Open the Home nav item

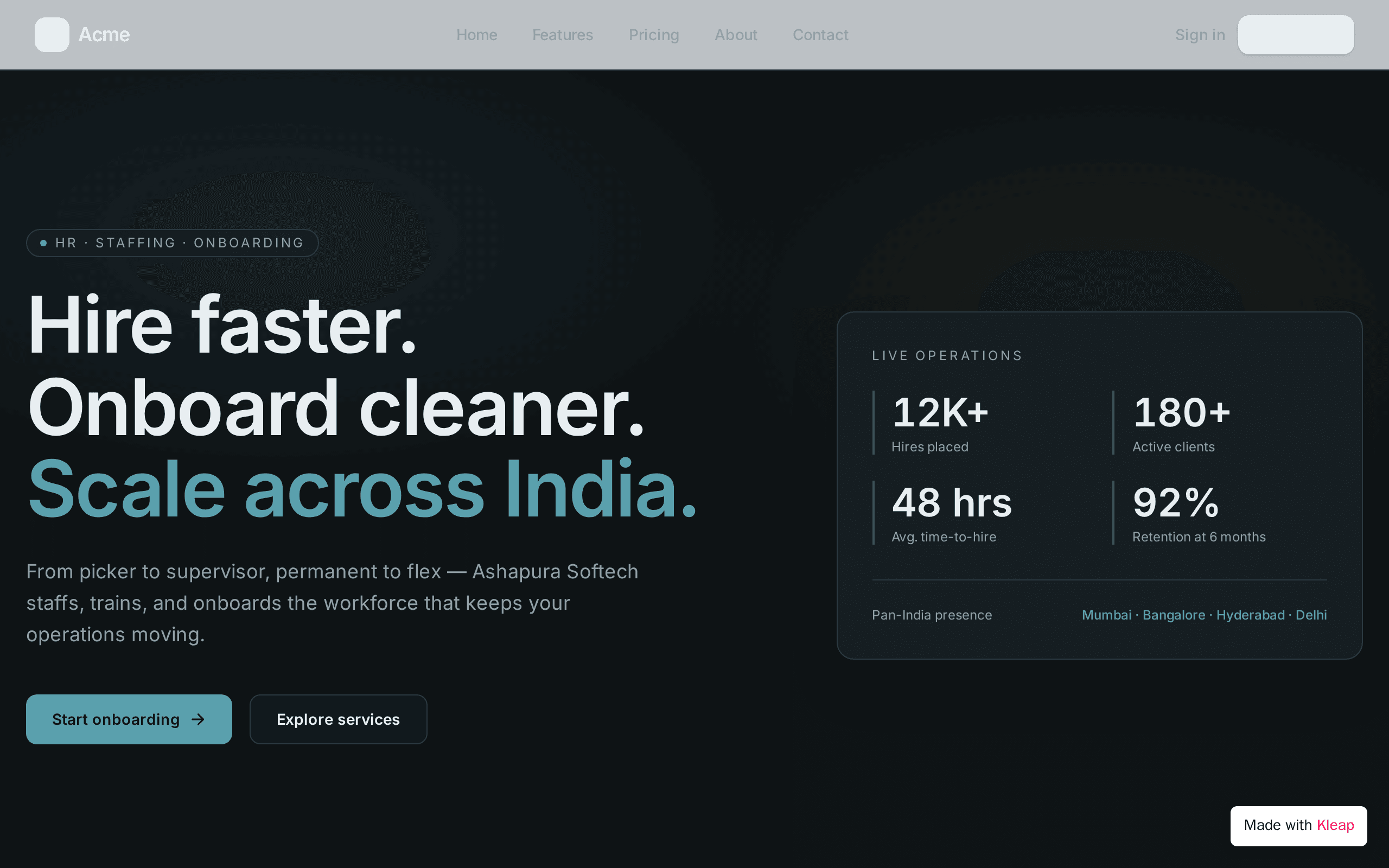476,35
